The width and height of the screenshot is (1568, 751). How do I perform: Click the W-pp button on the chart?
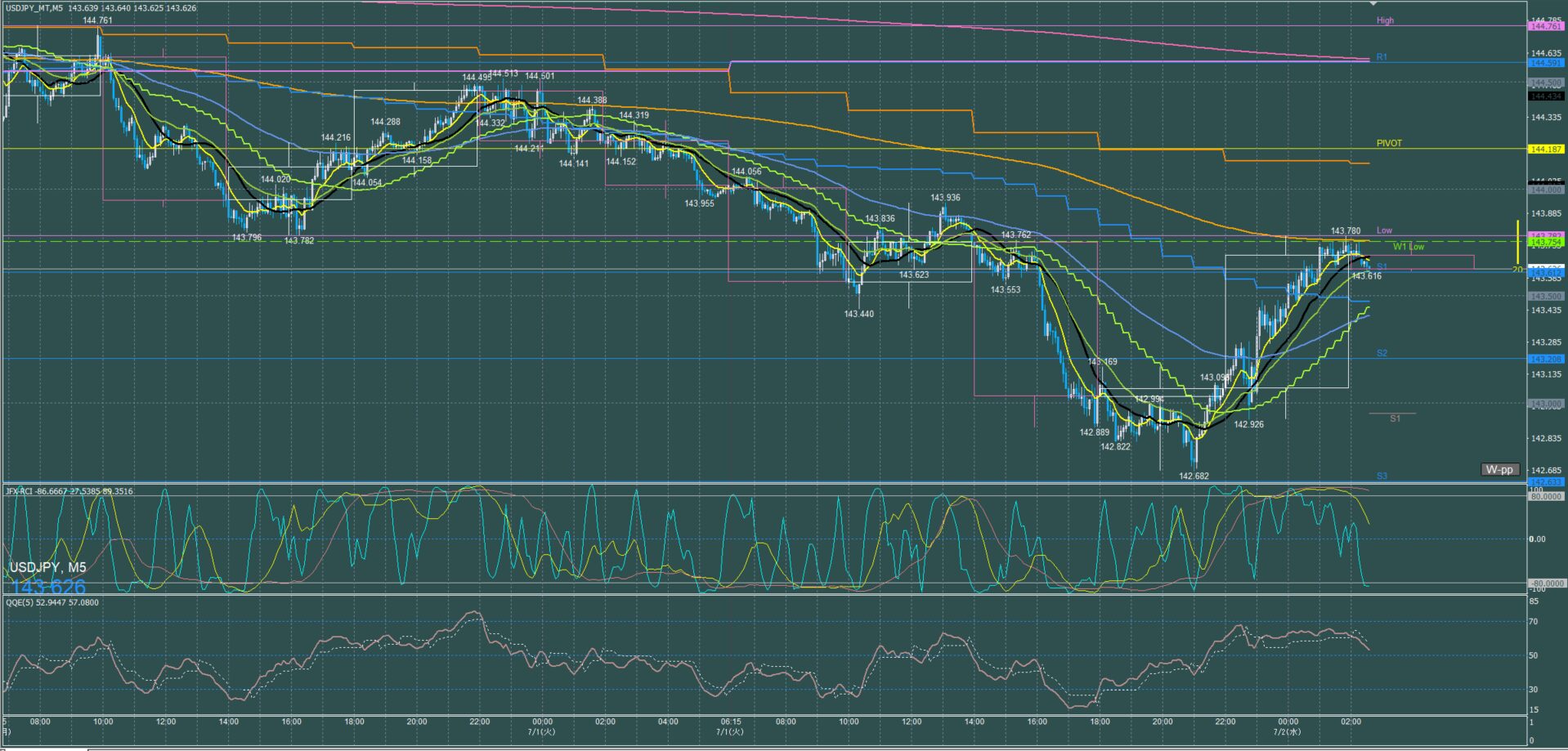pyautogui.click(x=1500, y=470)
